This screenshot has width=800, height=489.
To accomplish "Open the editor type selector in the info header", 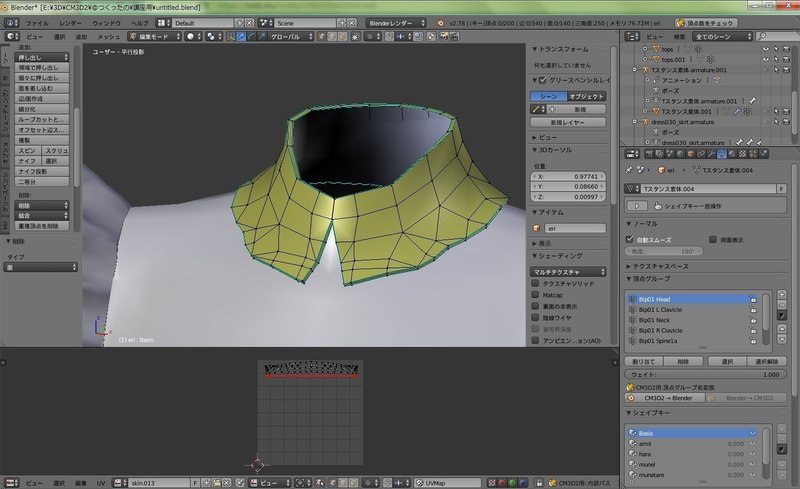I will coord(10,21).
